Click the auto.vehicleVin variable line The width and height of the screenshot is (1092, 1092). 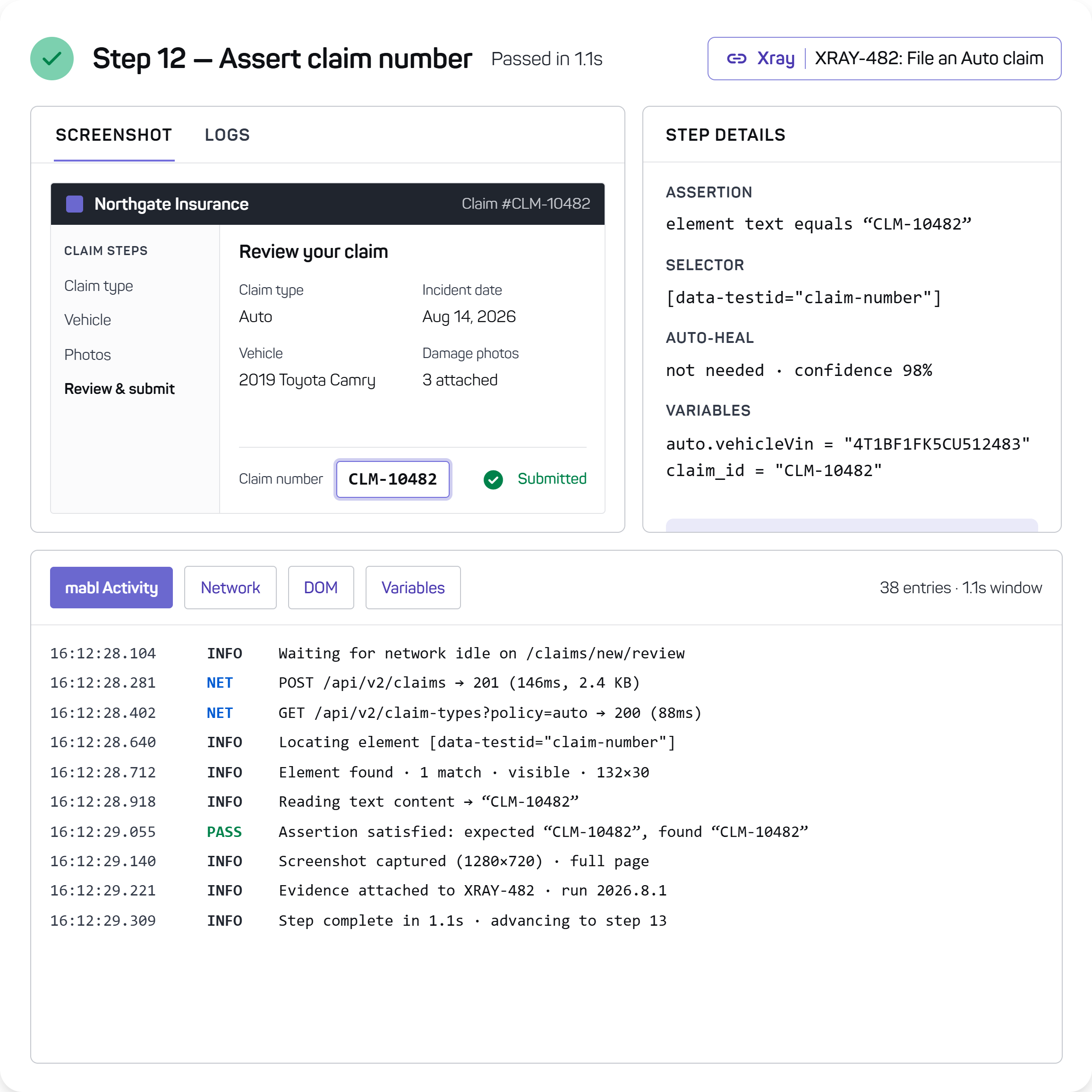(848, 444)
